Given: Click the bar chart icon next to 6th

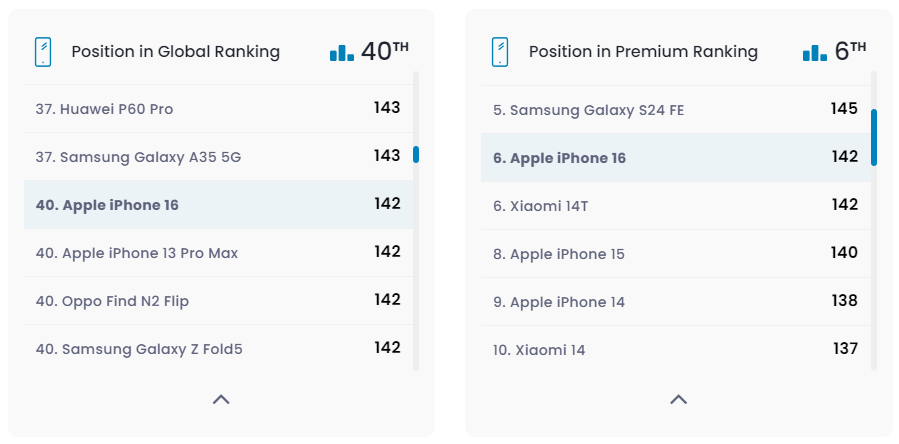Looking at the screenshot, I should pos(815,52).
